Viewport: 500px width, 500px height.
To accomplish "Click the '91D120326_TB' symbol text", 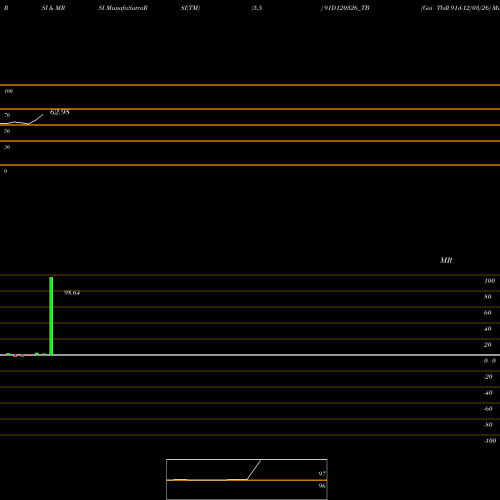I will coord(347,8).
